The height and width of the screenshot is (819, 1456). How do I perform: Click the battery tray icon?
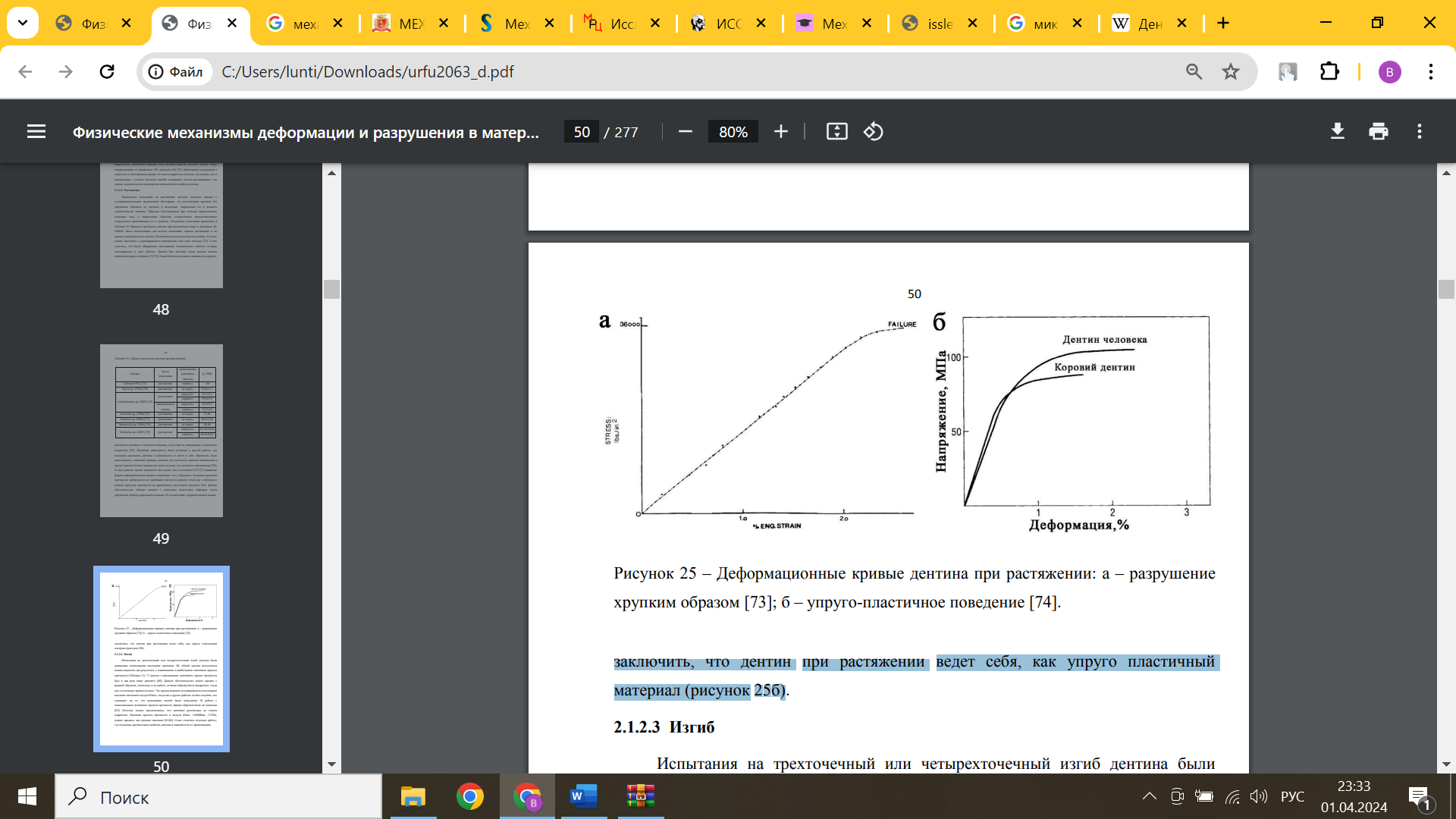1204,796
